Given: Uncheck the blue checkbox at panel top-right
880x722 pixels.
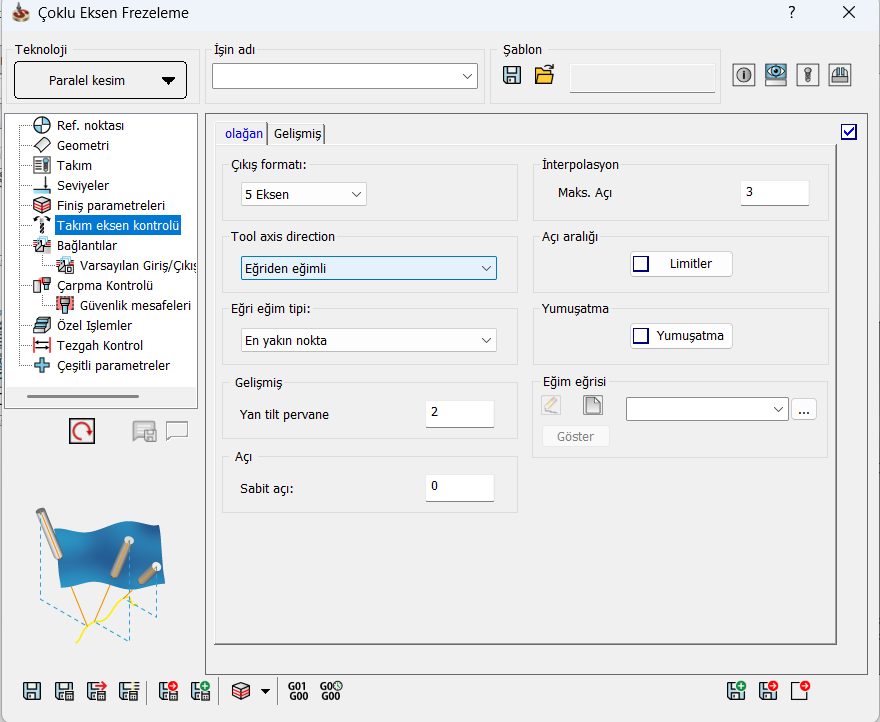Looking at the screenshot, I should click(x=849, y=131).
